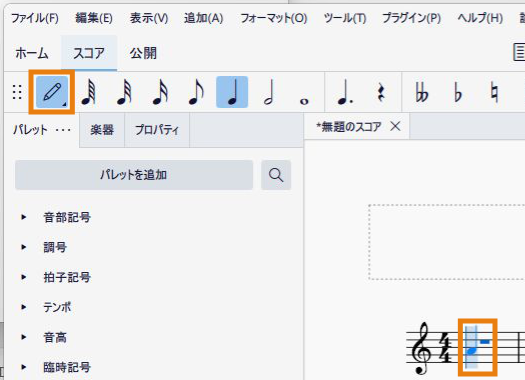Open the ヘルプ(H) menu
The height and width of the screenshot is (380, 525).
click(x=480, y=18)
